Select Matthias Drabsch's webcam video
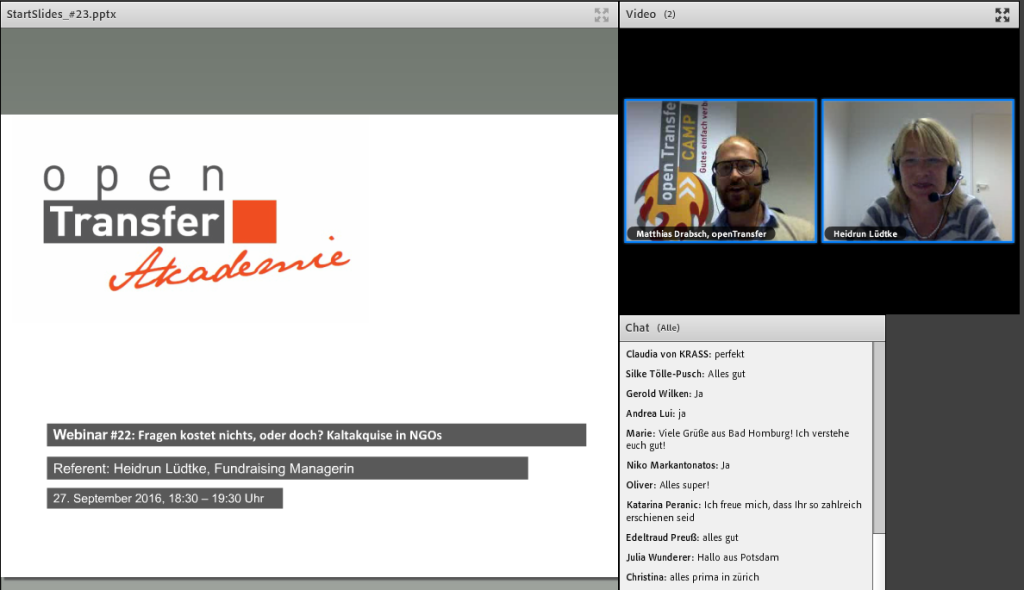The width and height of the screenshot is (1024, 590). 720,171
